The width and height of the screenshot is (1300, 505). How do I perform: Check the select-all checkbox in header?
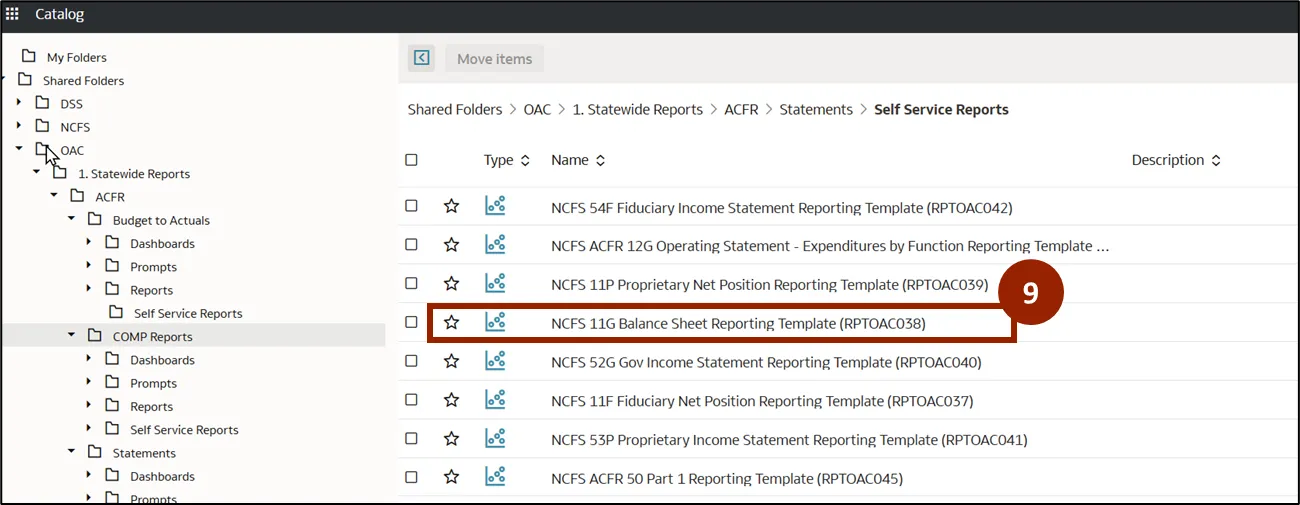411,160
